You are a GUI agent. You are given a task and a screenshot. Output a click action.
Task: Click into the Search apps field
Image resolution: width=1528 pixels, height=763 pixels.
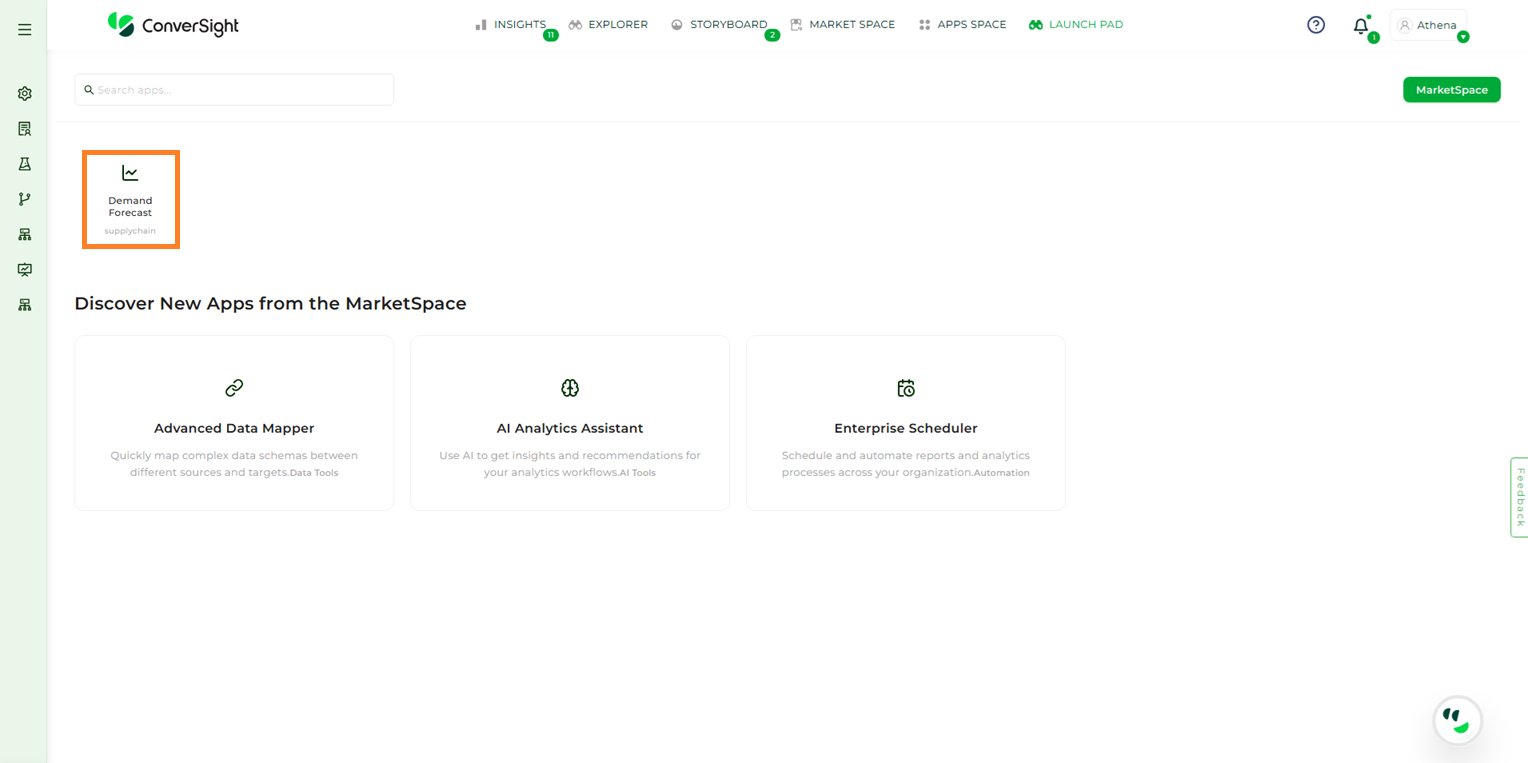pyautogui.click(x=234, y=90)
